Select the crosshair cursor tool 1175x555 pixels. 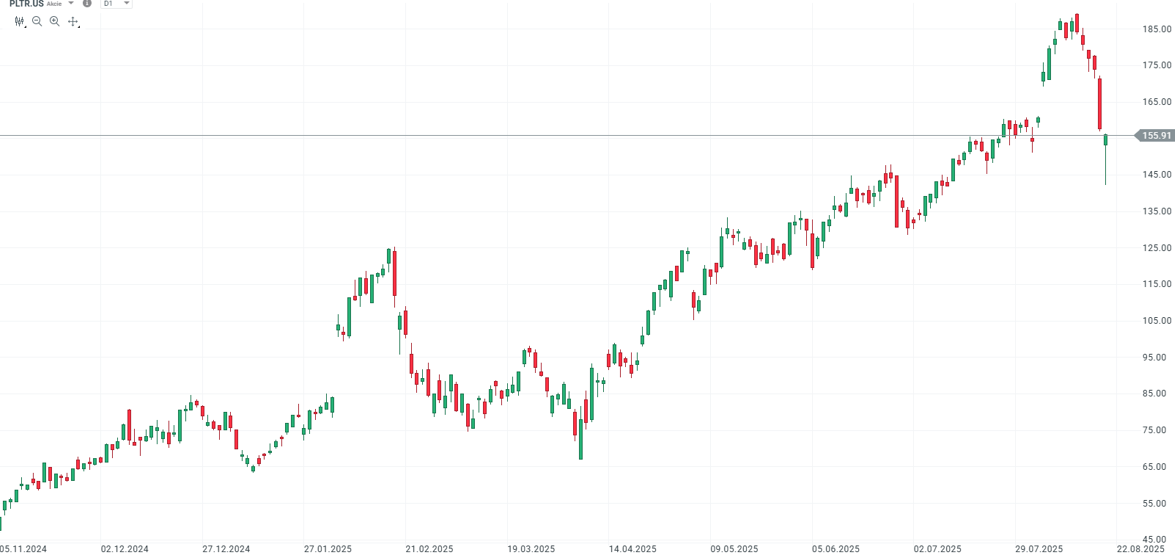[73, 21]
